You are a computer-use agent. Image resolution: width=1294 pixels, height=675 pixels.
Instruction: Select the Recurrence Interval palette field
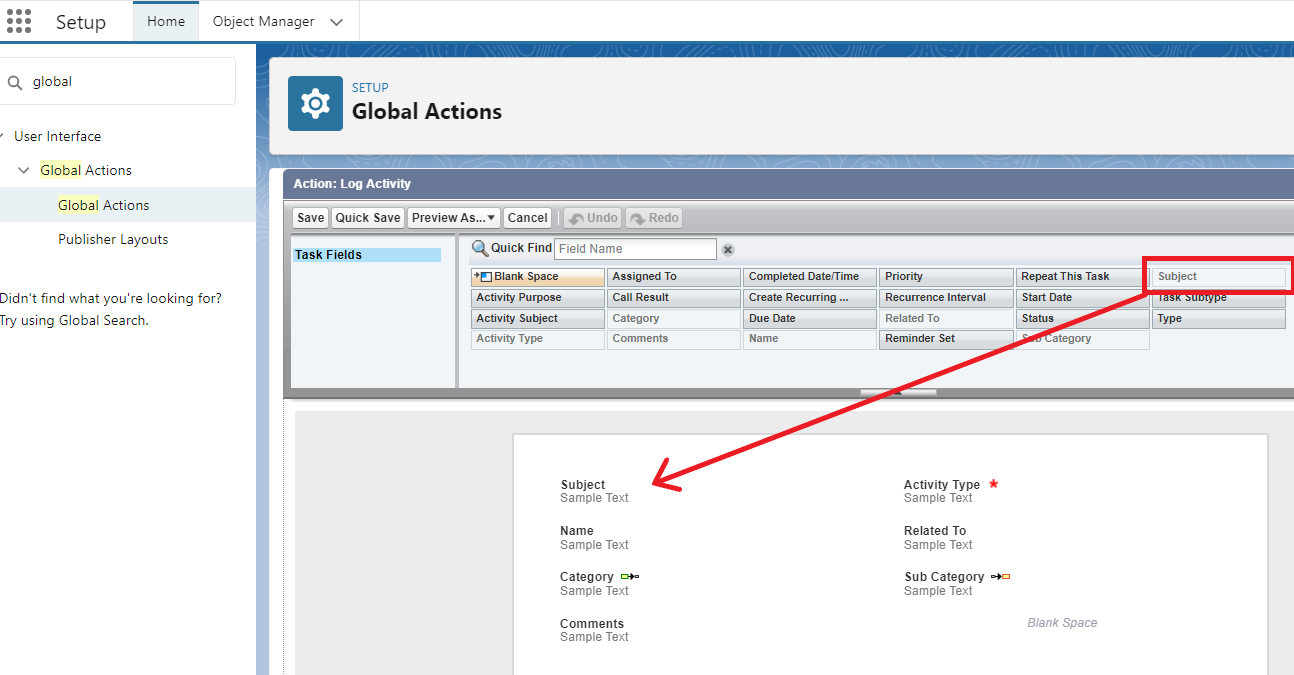[946, 298]
